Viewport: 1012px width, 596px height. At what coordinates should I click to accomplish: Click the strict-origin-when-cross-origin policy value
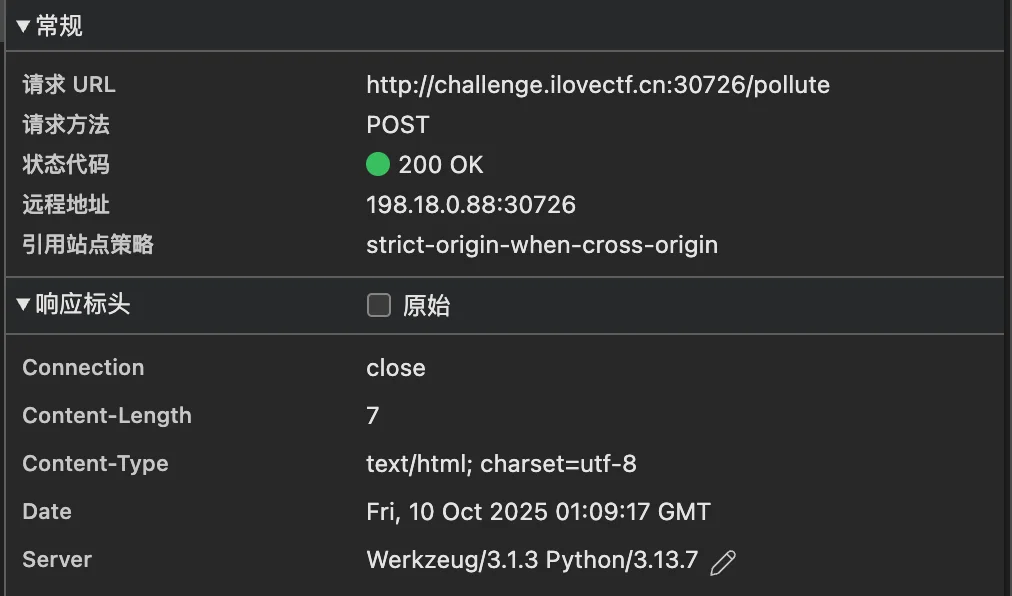point(542,245)
